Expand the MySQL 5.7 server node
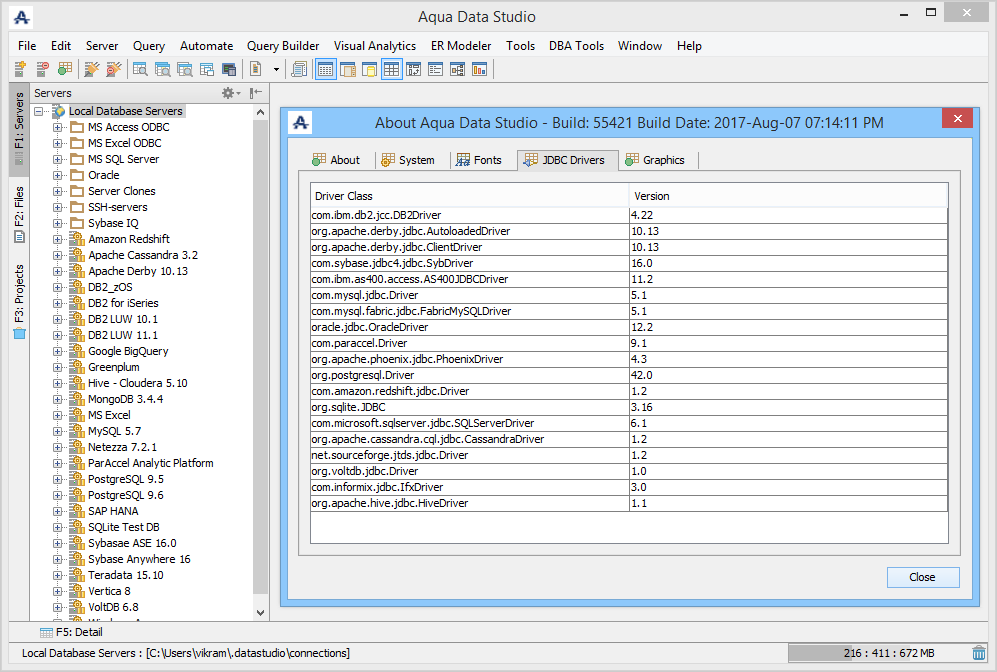The width and height of the screenshot is (997, 672). pos(57,431)
